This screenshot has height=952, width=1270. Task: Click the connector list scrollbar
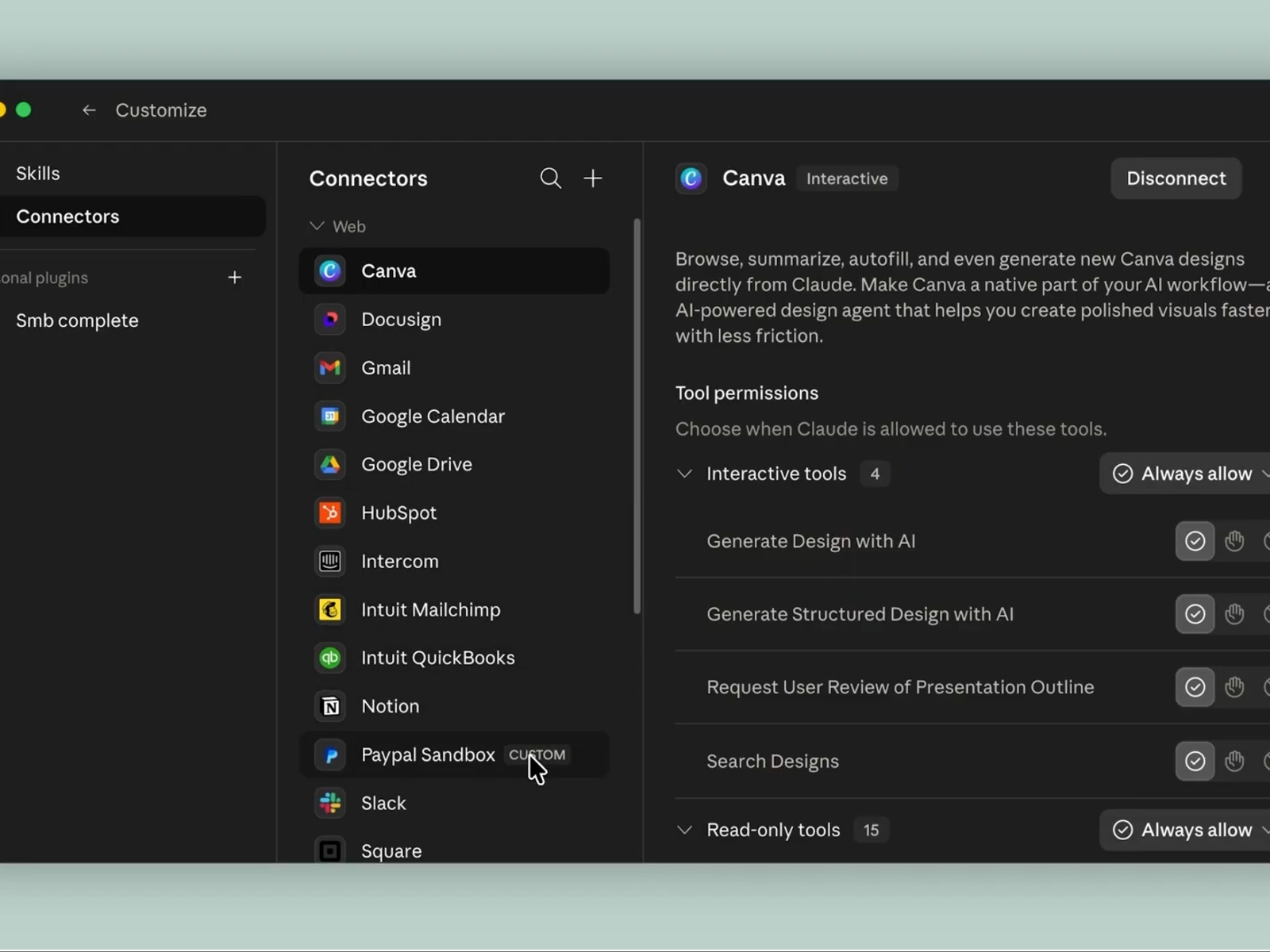pos(637,416)
